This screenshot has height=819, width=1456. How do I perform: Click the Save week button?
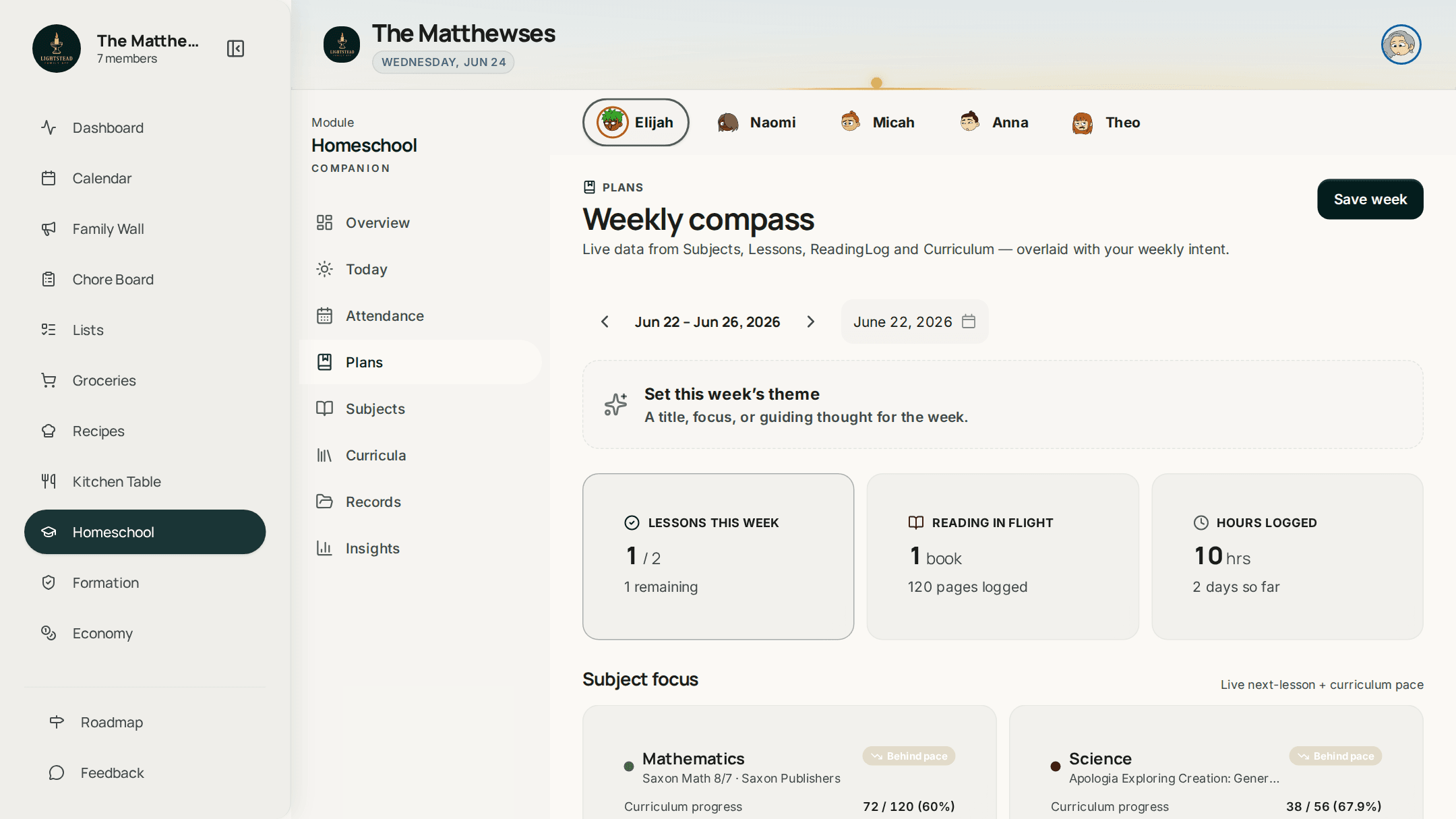pos(1370,199)
